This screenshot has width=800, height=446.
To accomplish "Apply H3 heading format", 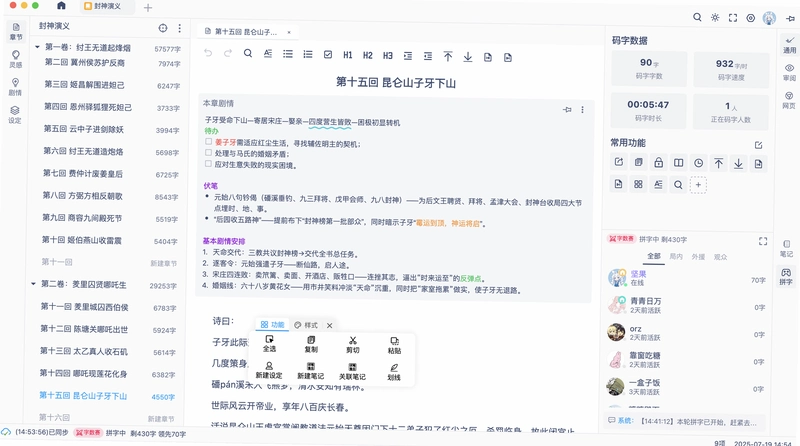I will 388,56.
